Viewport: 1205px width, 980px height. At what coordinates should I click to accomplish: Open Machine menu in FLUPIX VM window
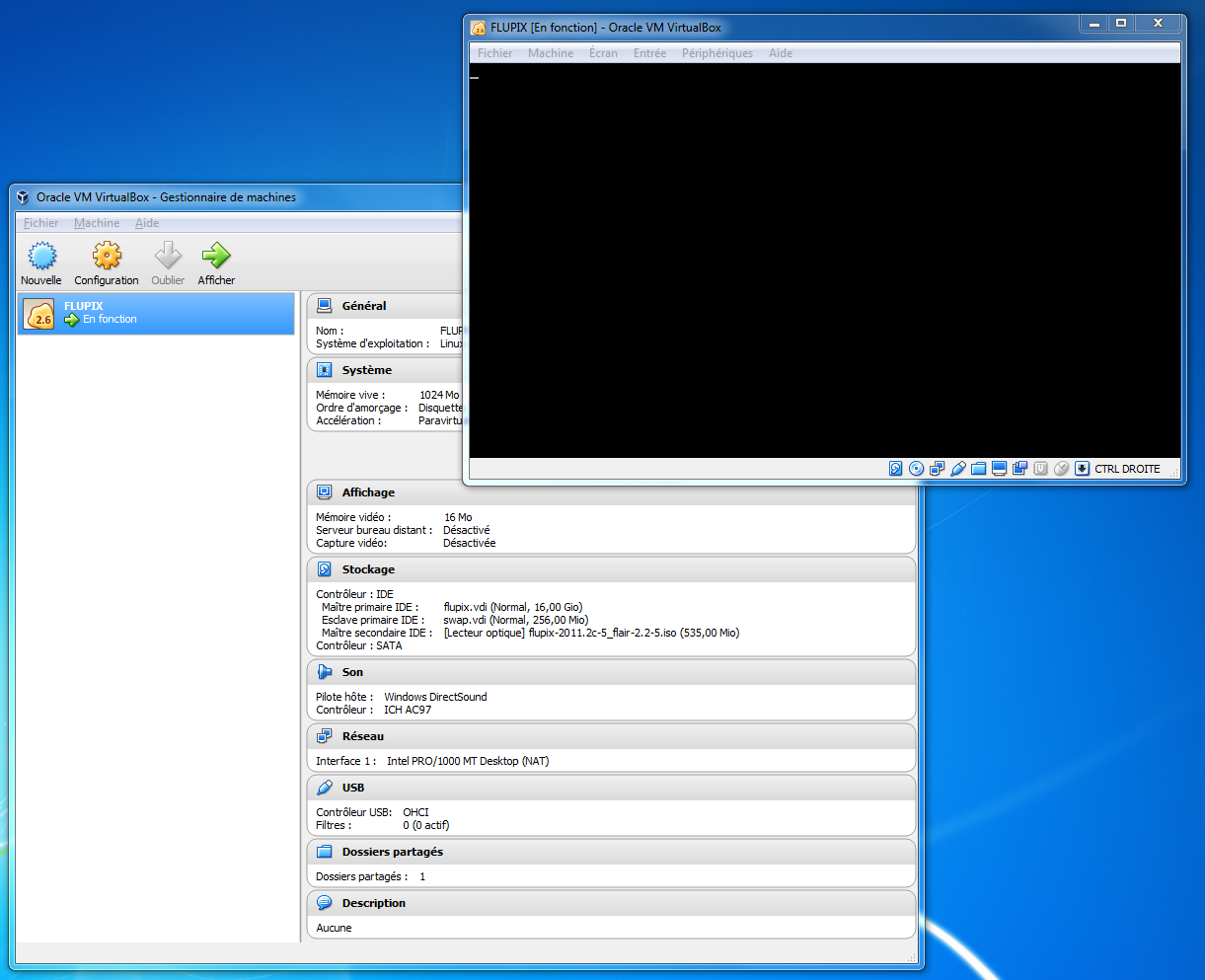551,53
